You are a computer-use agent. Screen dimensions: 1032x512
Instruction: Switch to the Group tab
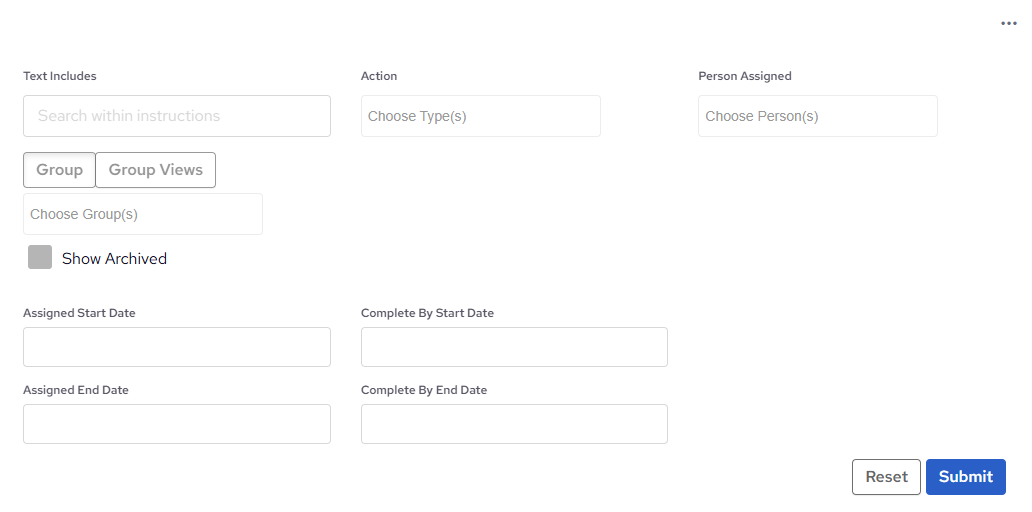click(x=59, y=170)
